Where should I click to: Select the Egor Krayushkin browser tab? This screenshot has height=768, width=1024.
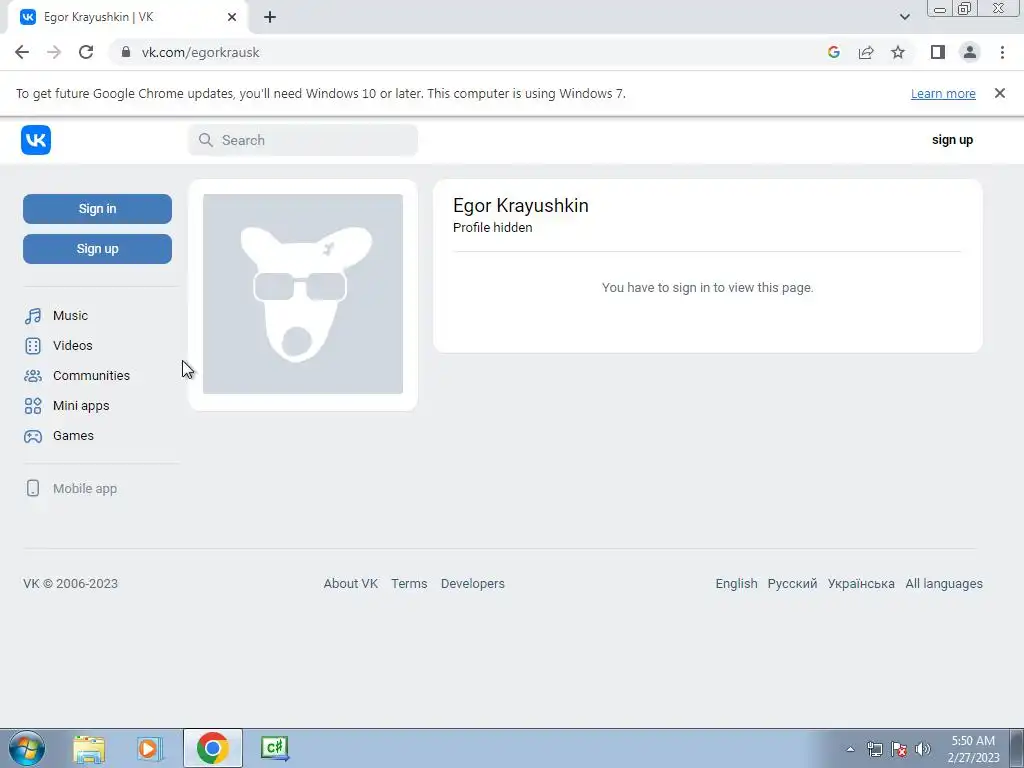[127, 17]
